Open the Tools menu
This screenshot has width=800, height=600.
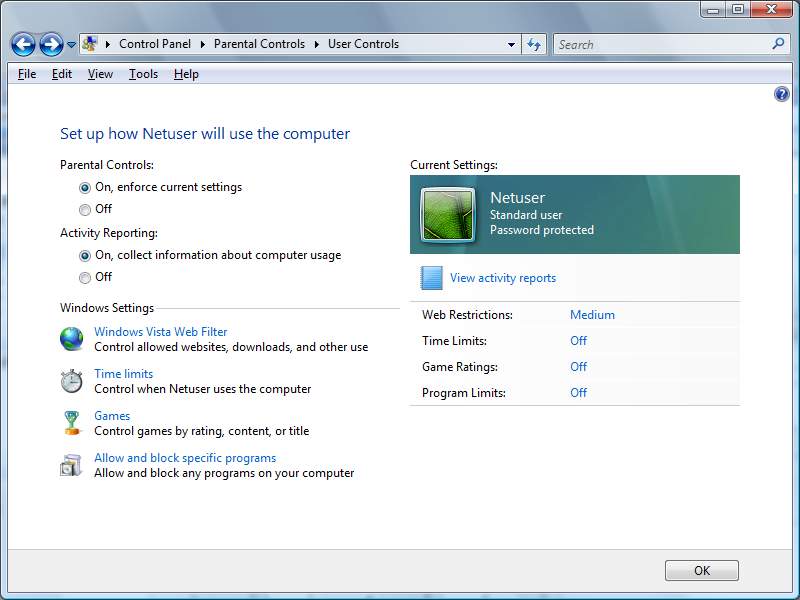(x=143, y=74)
